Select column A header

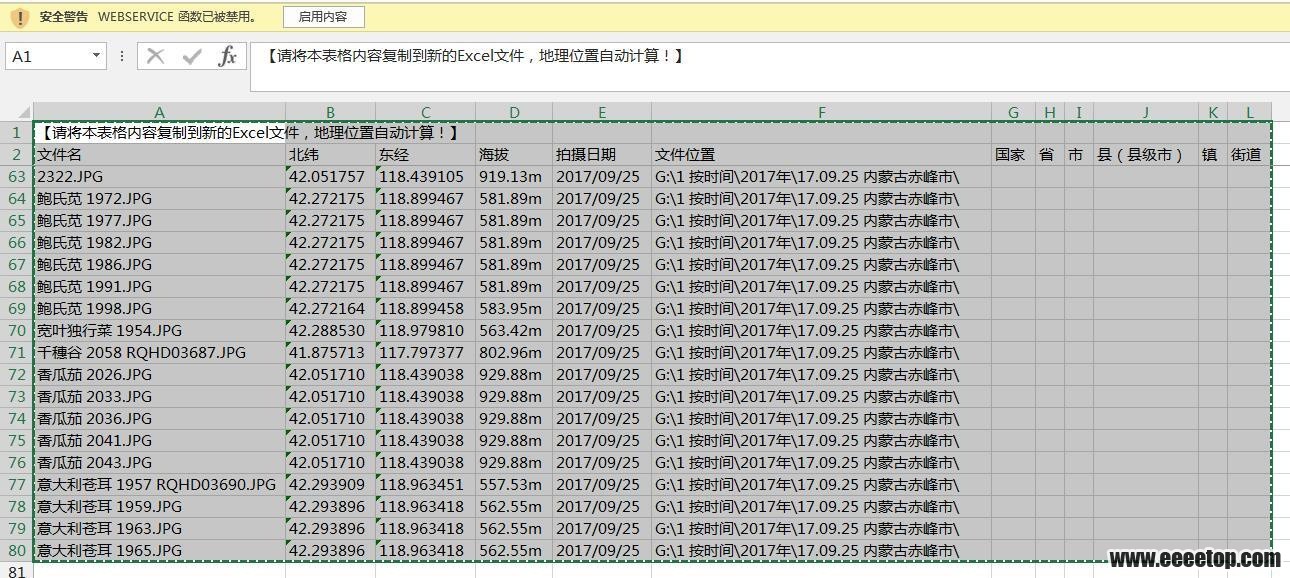pyautogui.click(x=159, y=112)
